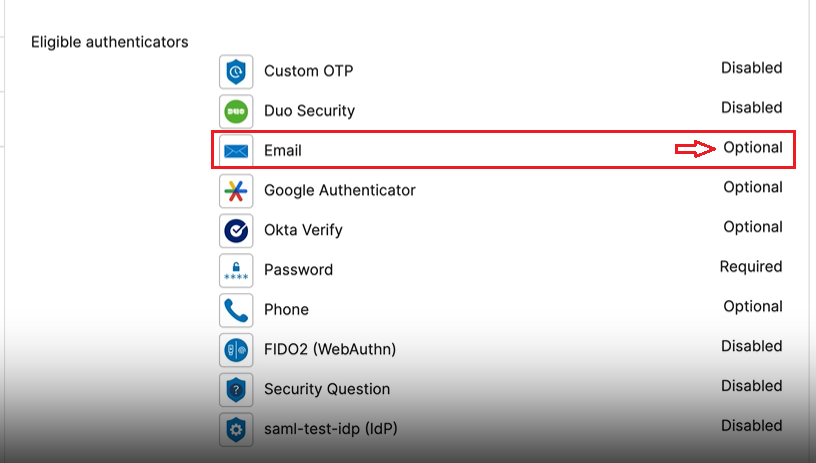Viewport: 816px width, 463px height.
Task: Select the Email authenticator name
Action: (283, 150)
